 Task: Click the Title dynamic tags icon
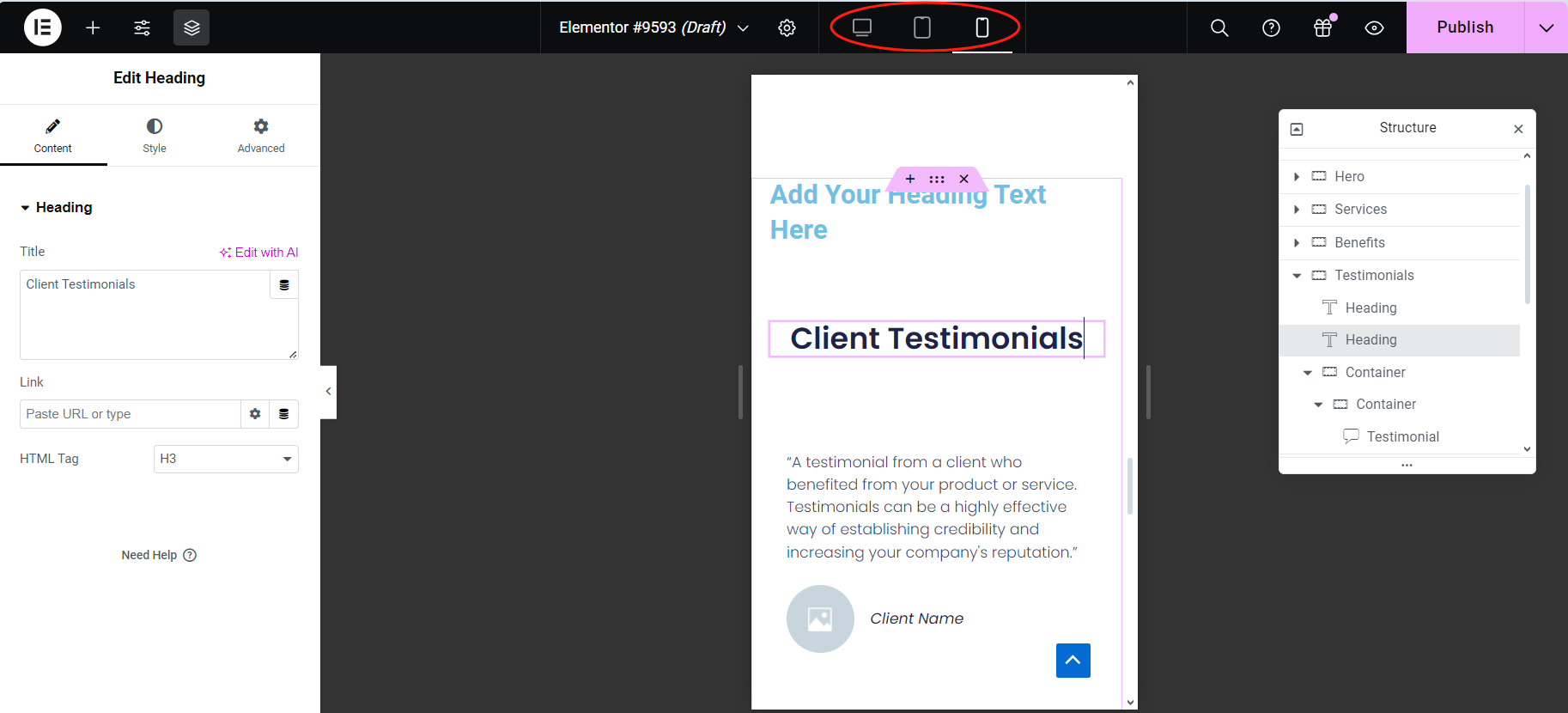(284, 285)
